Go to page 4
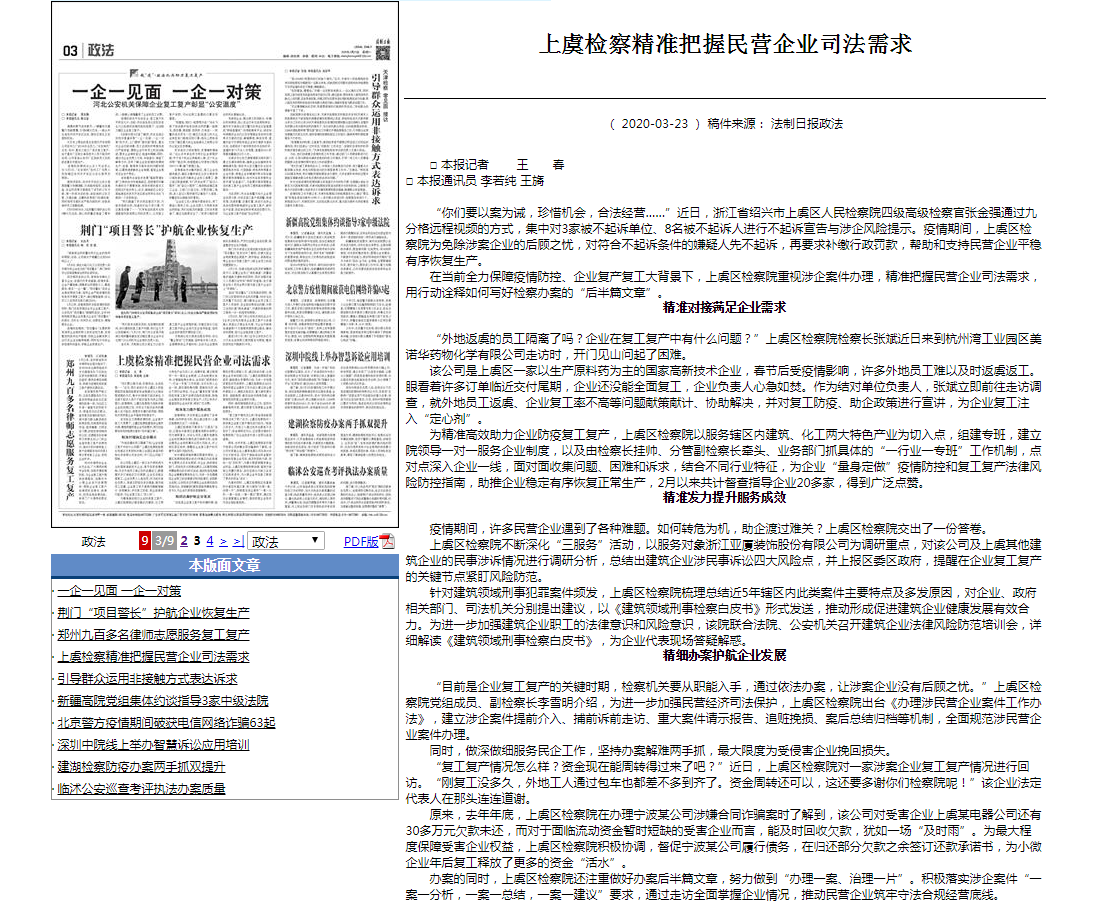 point(210,541)
